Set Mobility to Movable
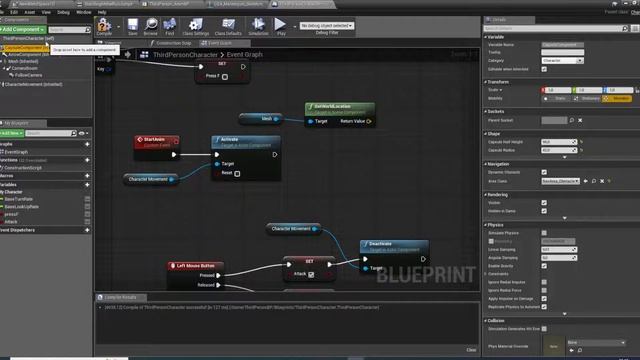Viewport: 640px width, 360px height. pyautogui.click(x=617, y=98)
